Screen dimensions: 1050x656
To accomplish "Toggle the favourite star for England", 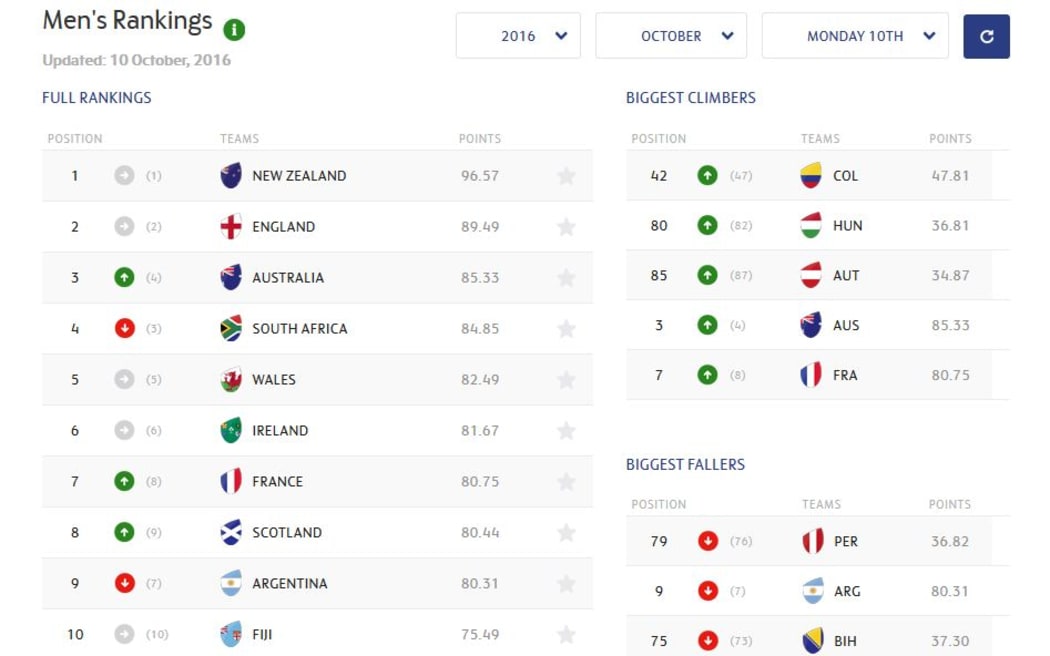I will coord(566,227).
